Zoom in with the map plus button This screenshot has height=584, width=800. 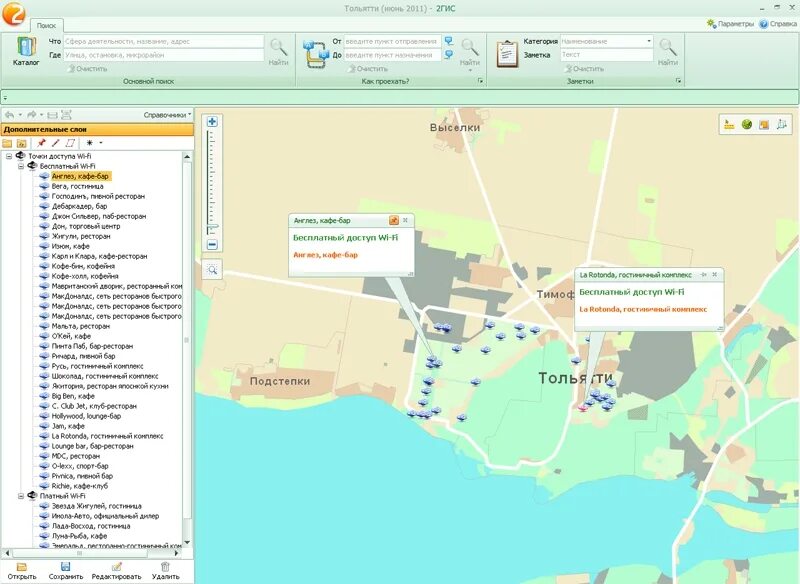point(212,121)
